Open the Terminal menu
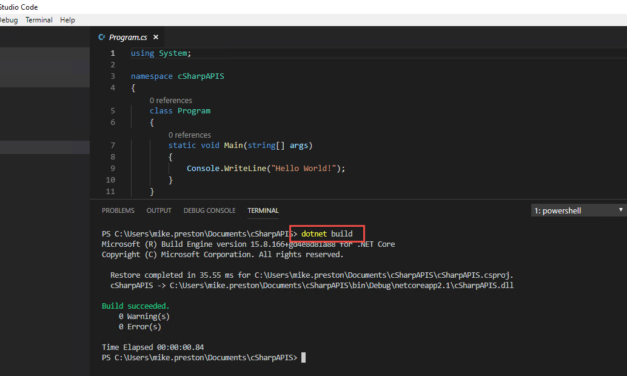 pos(39,20)
